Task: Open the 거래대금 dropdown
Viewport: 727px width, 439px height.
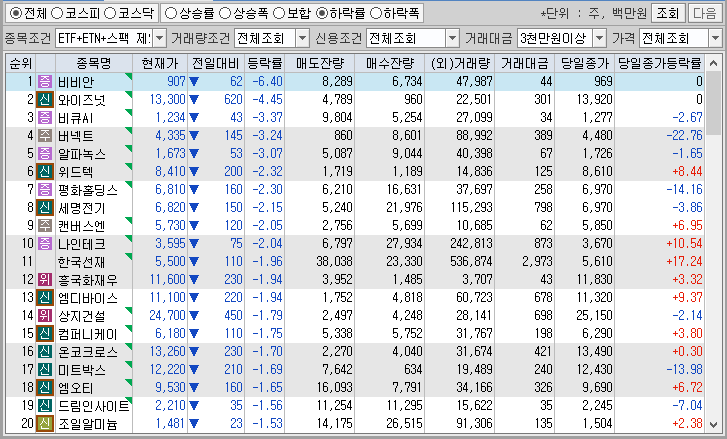Action: (x=599, y=38)
